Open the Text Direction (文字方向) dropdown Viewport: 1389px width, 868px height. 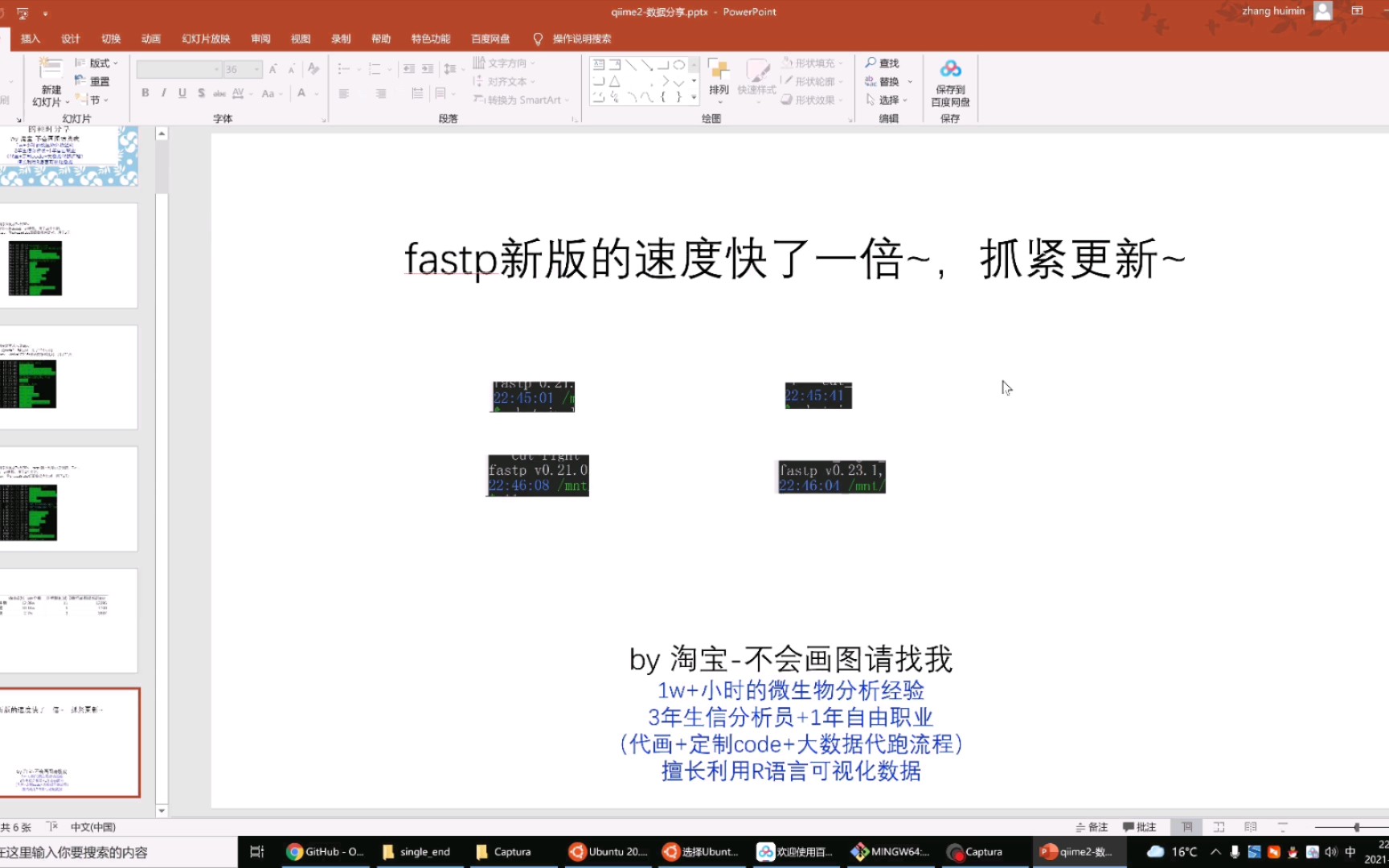click(x=503, y=63)
